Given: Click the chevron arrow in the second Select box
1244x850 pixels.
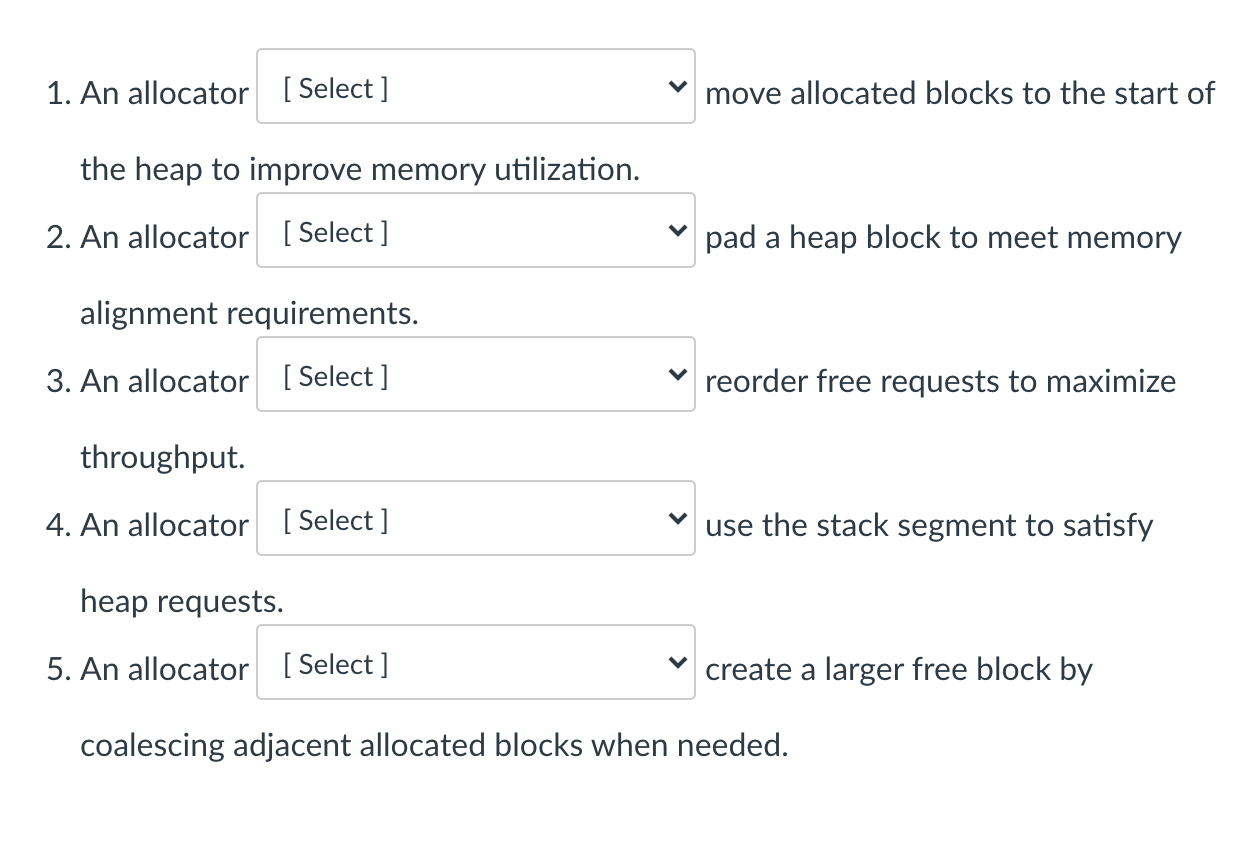Looking at the screenshot, I should click(x=678, y=230).
